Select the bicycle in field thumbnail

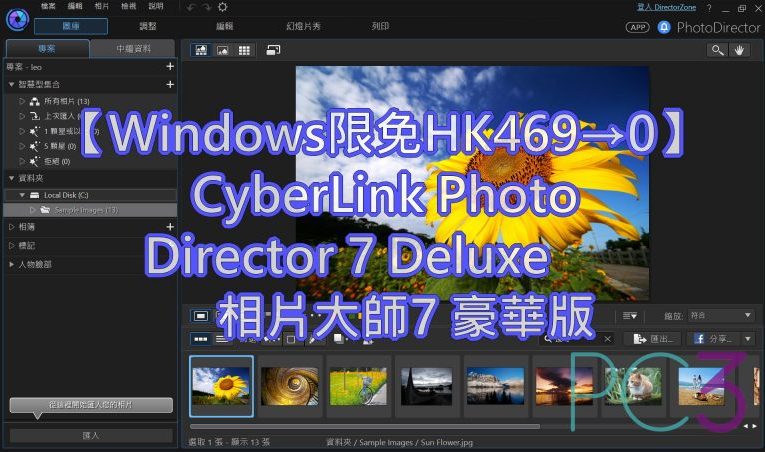point(358,386)
